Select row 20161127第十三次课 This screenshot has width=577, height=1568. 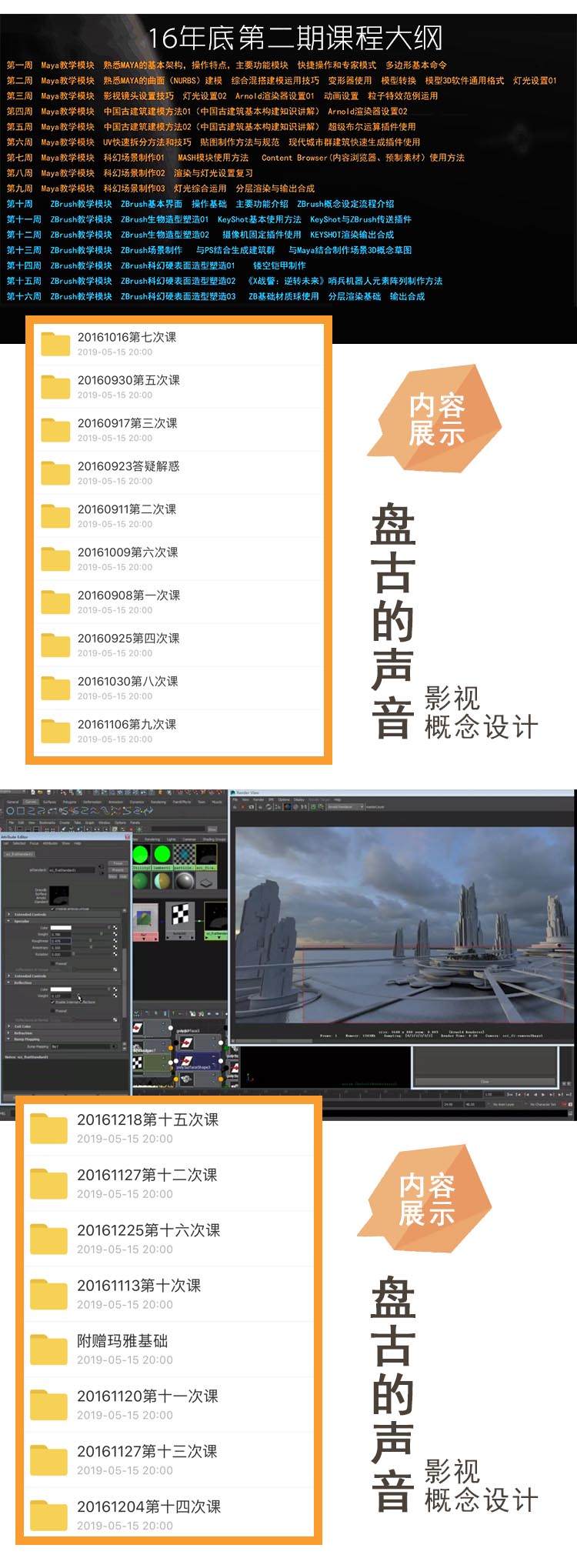(x=169, y=1461)
